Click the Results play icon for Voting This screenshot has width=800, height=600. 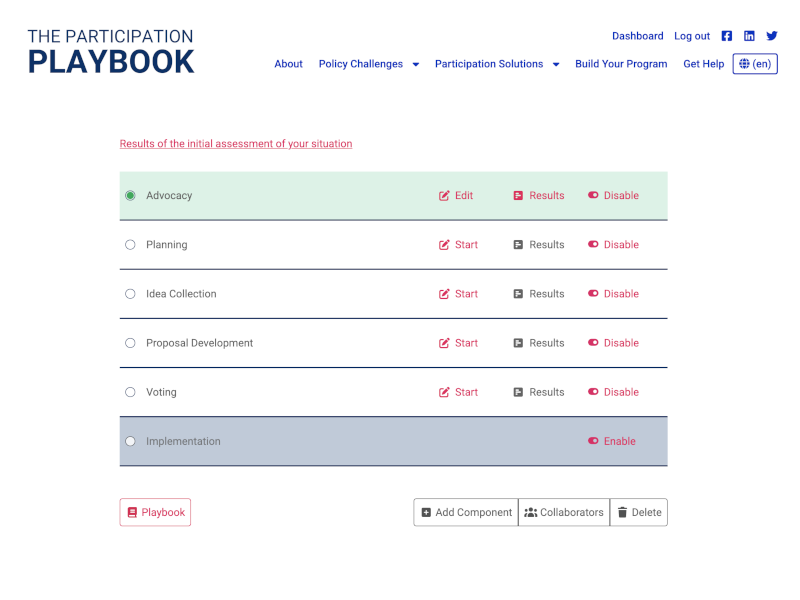(x=519, y=392)
